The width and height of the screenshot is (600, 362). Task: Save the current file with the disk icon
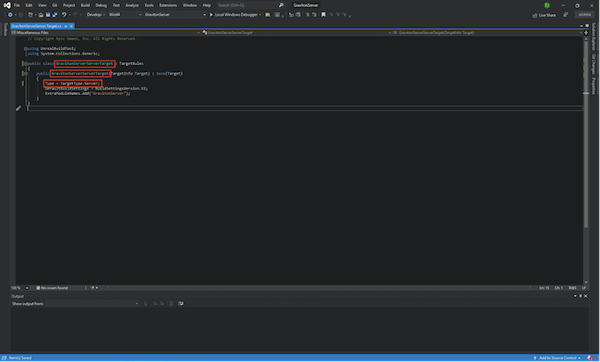48,15
